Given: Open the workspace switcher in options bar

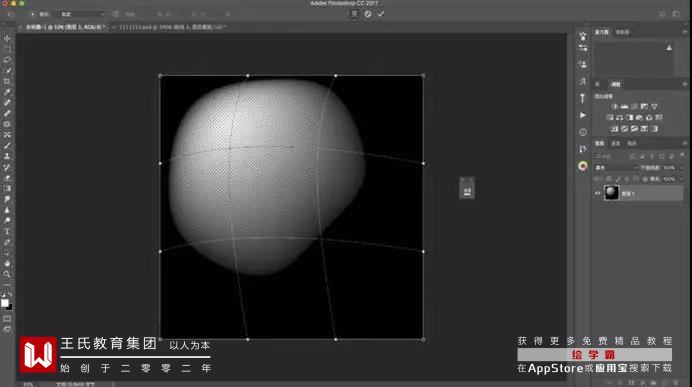Looking at the screenshot, I should (x=676, y=14).
